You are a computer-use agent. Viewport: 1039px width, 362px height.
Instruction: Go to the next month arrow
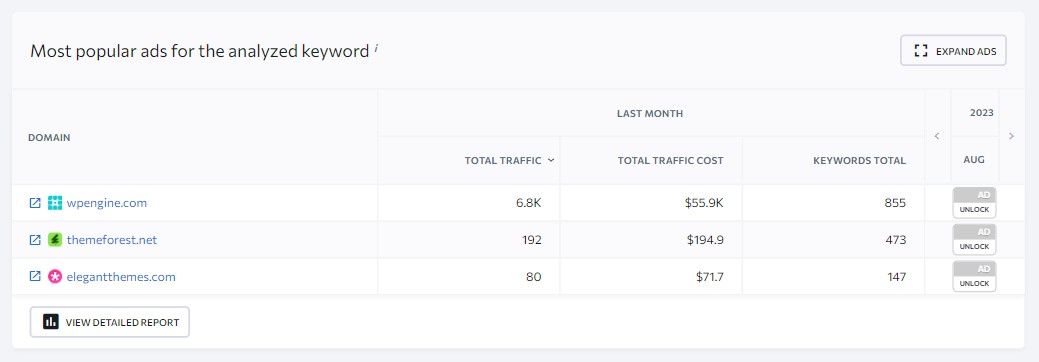pyautogui.click(x=1011, y=137)
